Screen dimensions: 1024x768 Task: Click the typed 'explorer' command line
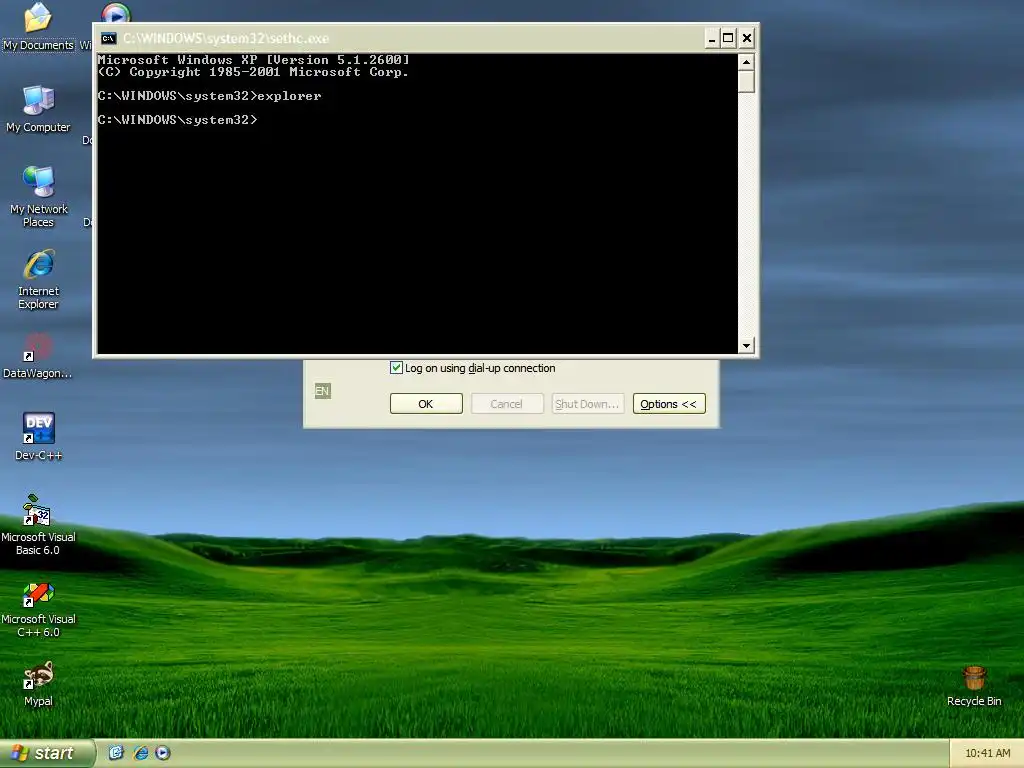(x=209, y=96)
